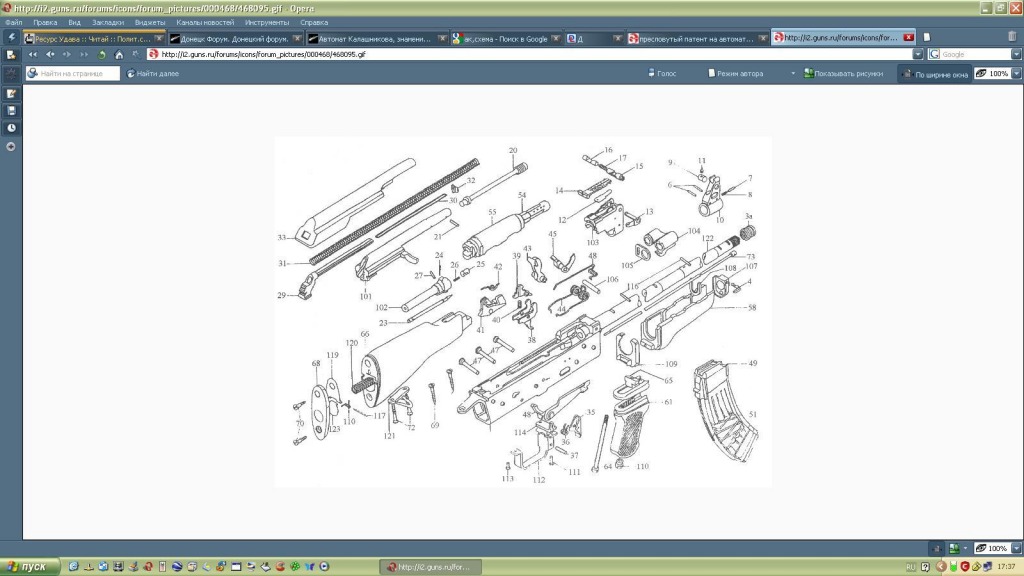This screenshot has width=1024, height=576.
Task: Open the new tab page icon
Action: pyautogui.click(x=927, y=38)
